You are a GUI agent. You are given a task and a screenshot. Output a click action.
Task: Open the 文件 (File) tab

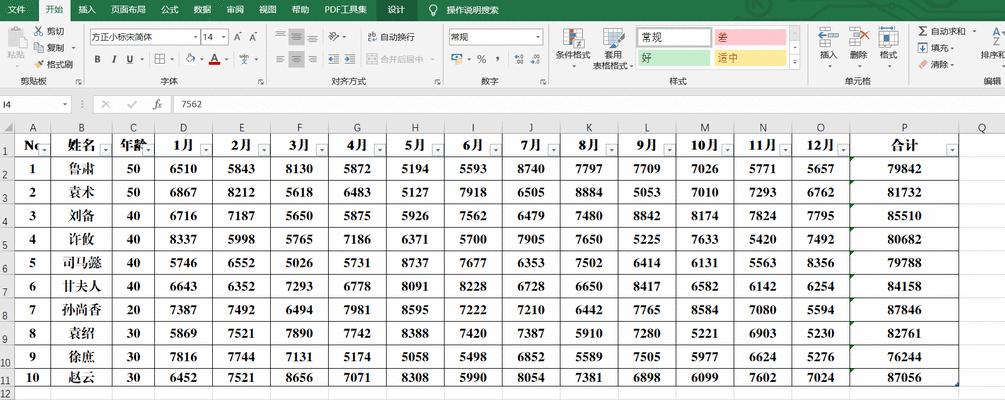pyautogui.click(x=17, y=10)
